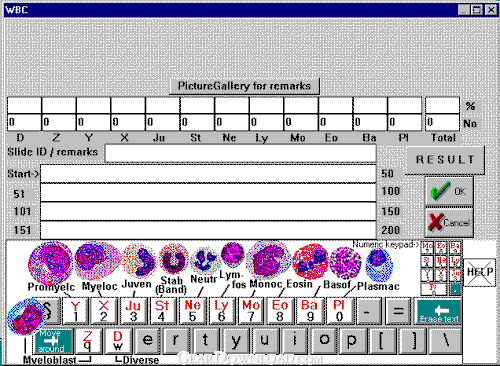Click the Basophil cell image

pos(345,263)
